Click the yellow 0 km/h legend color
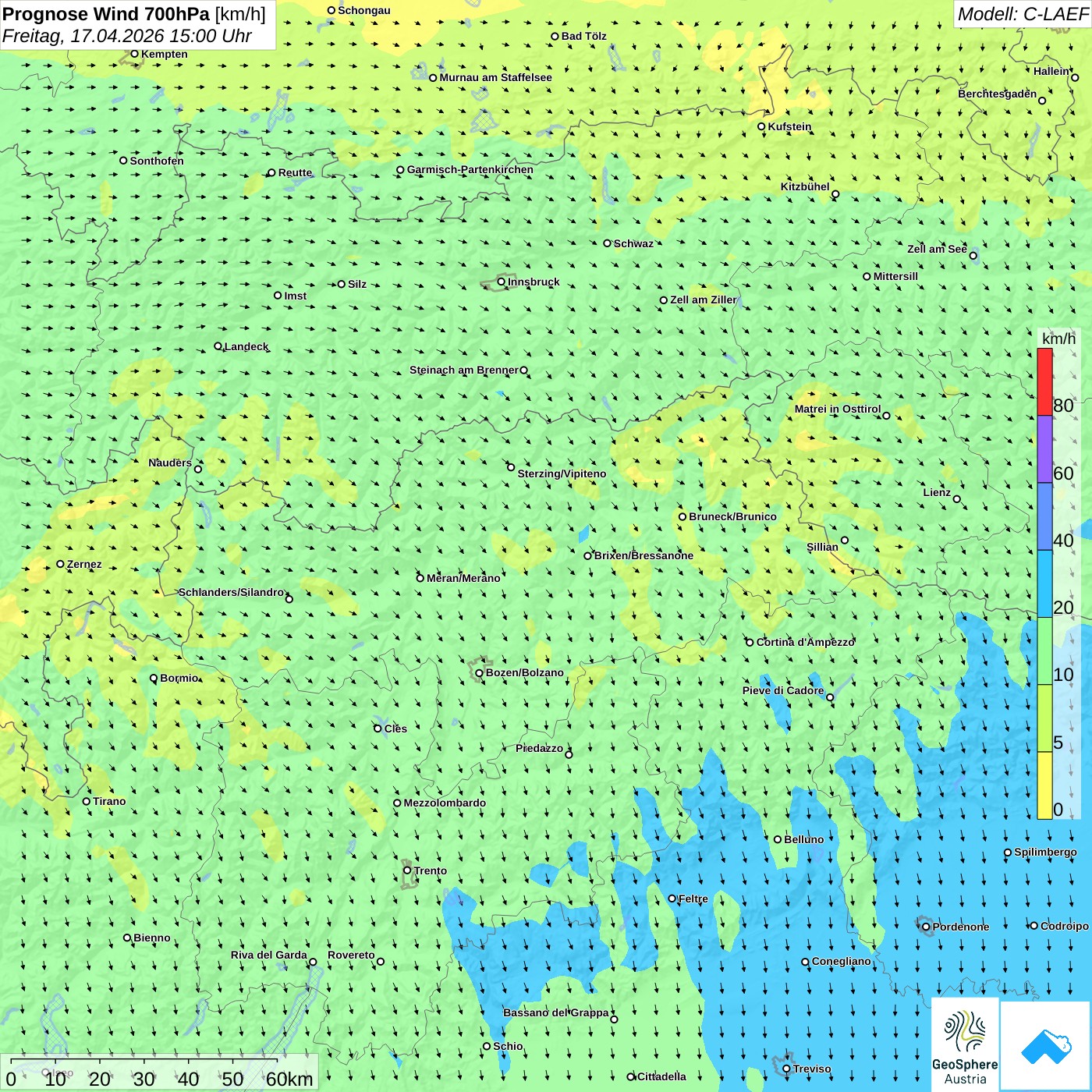 tap(1044, 785)
